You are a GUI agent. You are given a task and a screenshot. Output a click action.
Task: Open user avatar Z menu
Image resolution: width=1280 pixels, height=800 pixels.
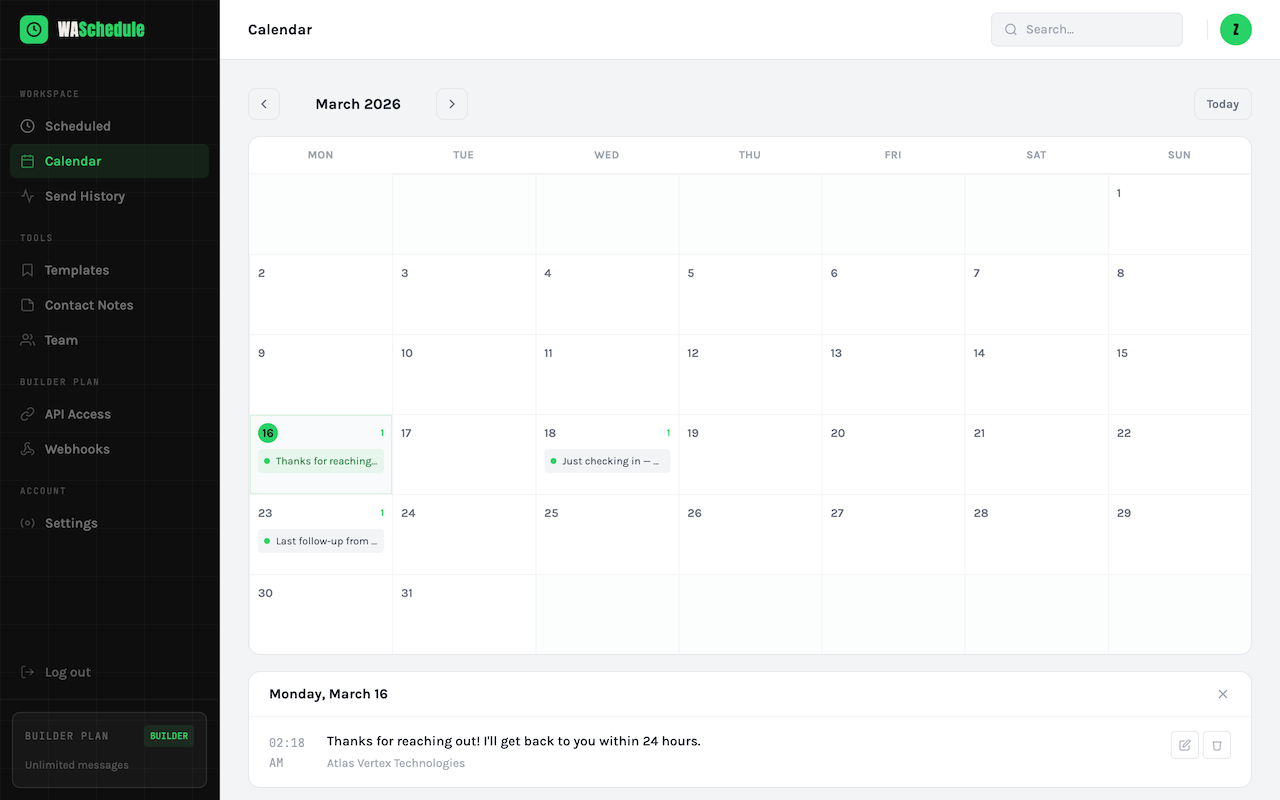1236,30
